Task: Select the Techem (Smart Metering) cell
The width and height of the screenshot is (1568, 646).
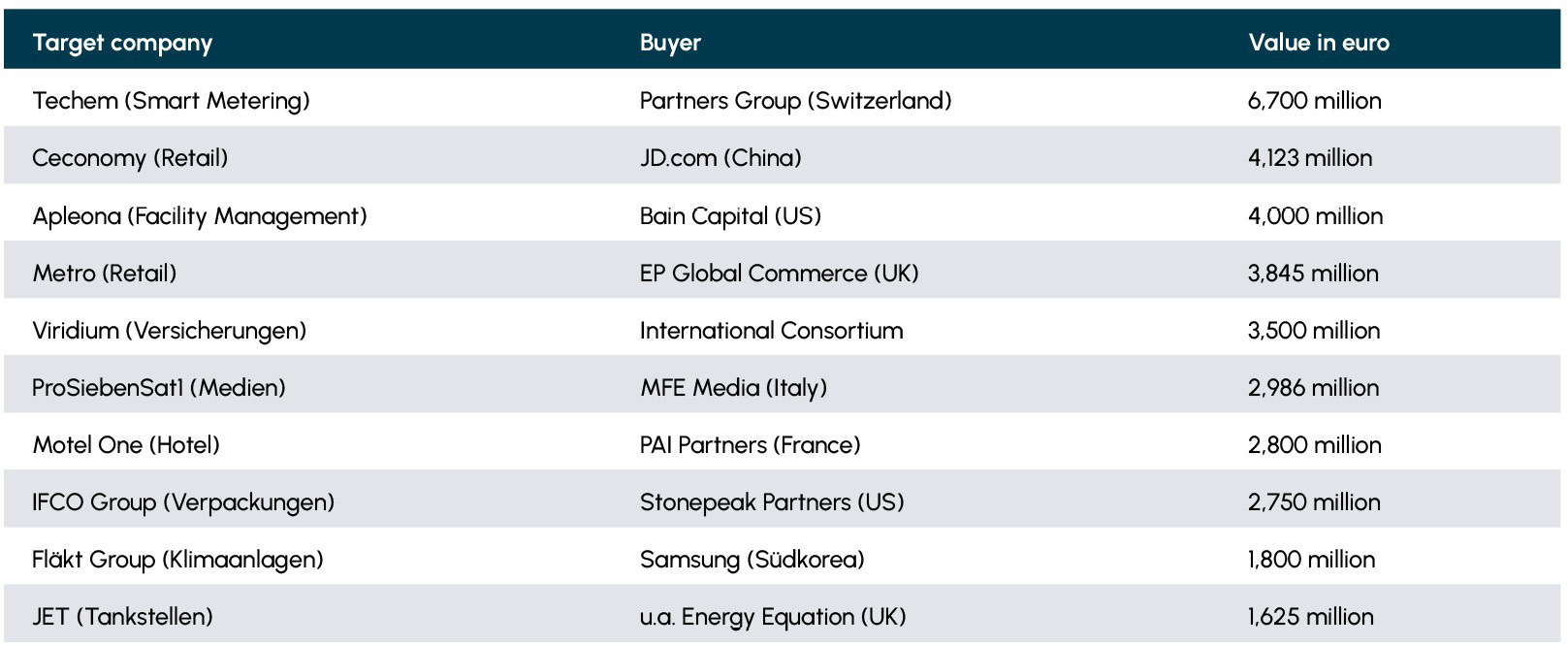Action: point(171,101)
